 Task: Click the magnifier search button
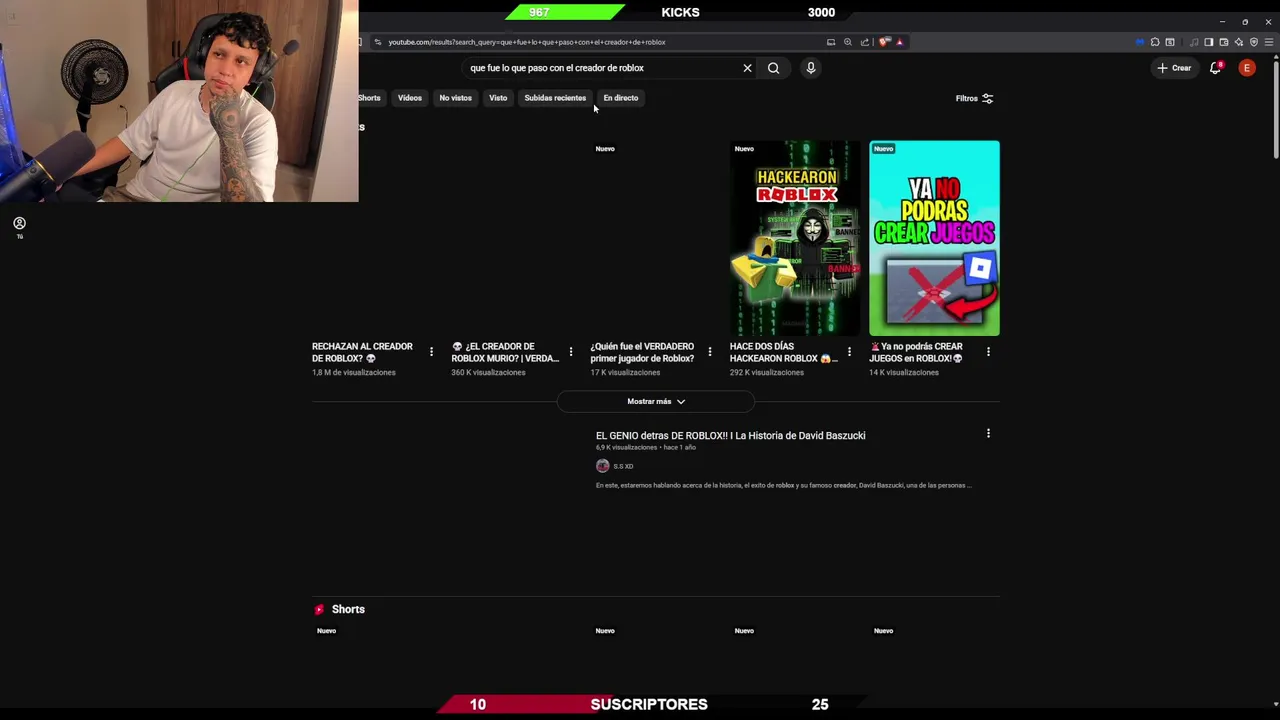pyautogui.click(x=773, y=68)
